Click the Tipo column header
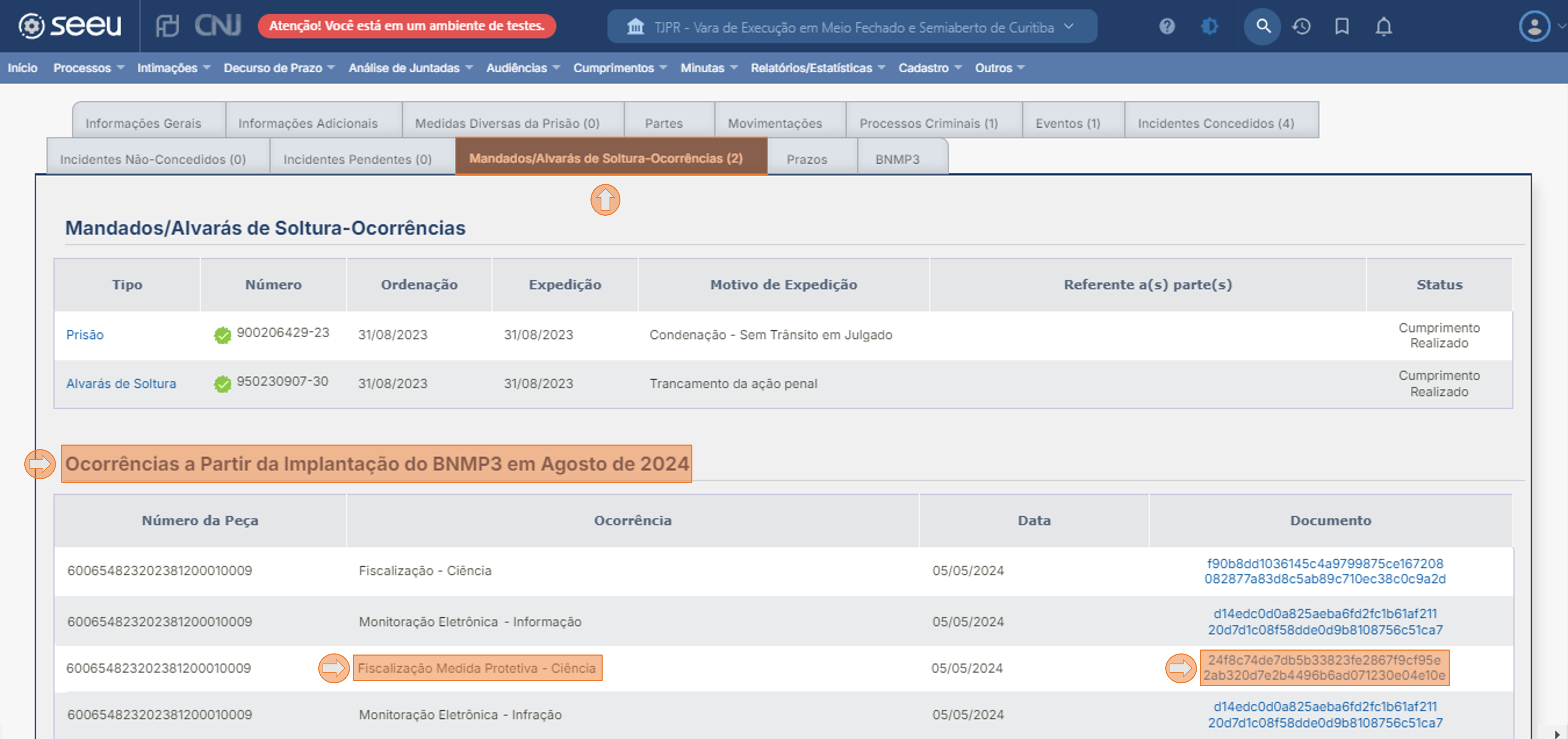This screenshot has width=1568, height=739. [127, 284]
